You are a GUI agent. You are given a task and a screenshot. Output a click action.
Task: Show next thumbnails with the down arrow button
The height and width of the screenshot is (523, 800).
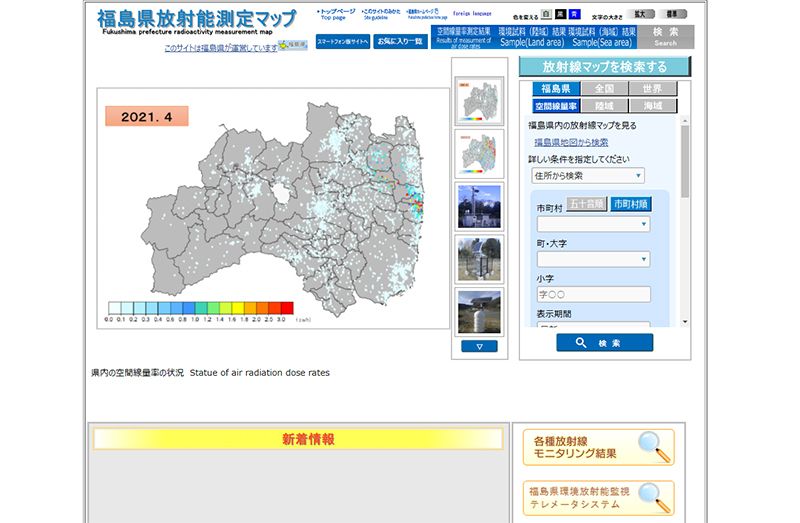479,346
